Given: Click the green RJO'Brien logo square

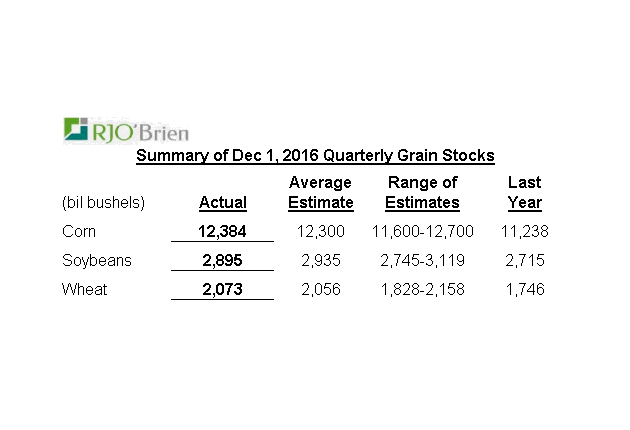Looking at the screenshot, I should (76, 129).
